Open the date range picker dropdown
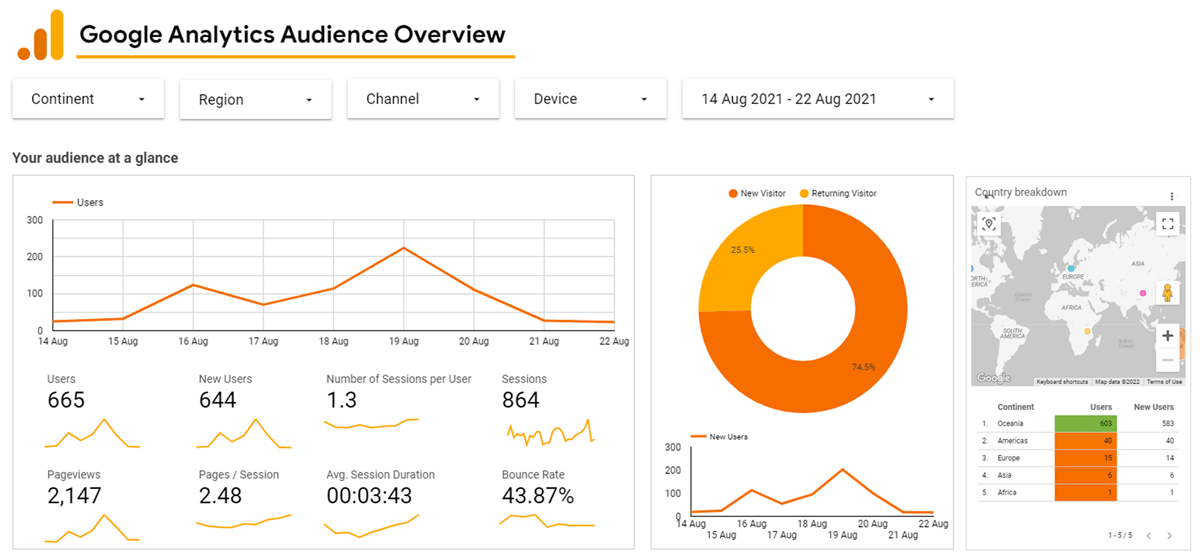The width and height of the screenshot is (1200, 559). (x=817, y=99)
